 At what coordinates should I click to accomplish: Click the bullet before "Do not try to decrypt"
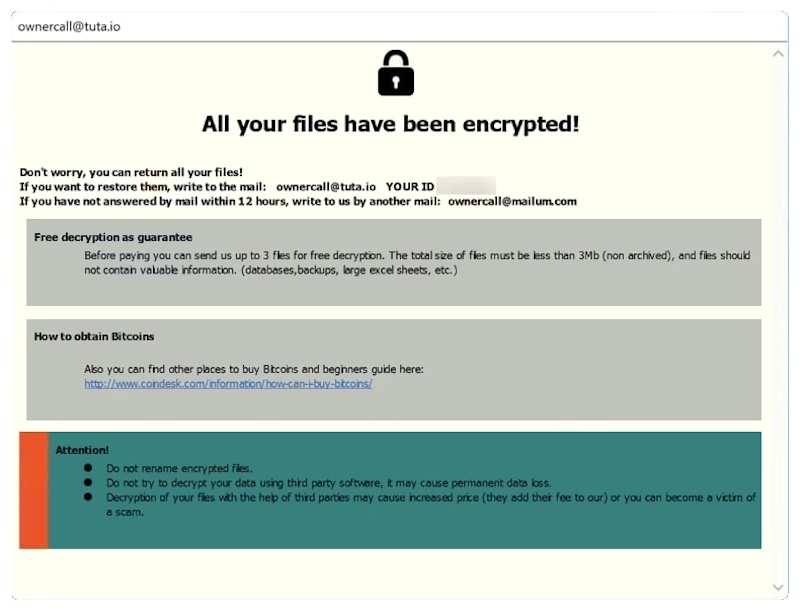click(x=88, y=482)
